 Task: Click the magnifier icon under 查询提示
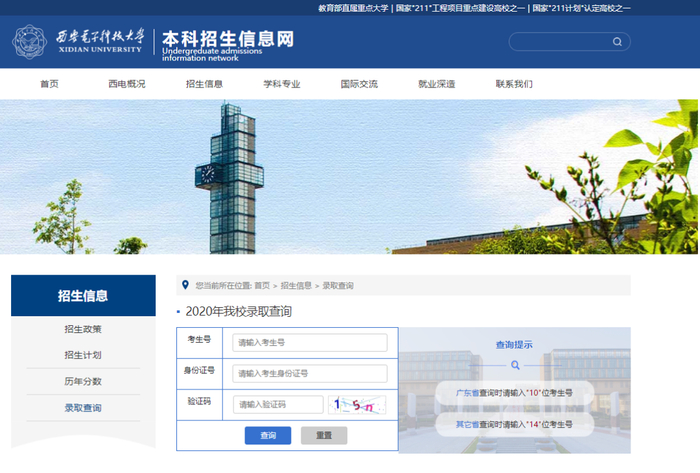pos(515,365)
